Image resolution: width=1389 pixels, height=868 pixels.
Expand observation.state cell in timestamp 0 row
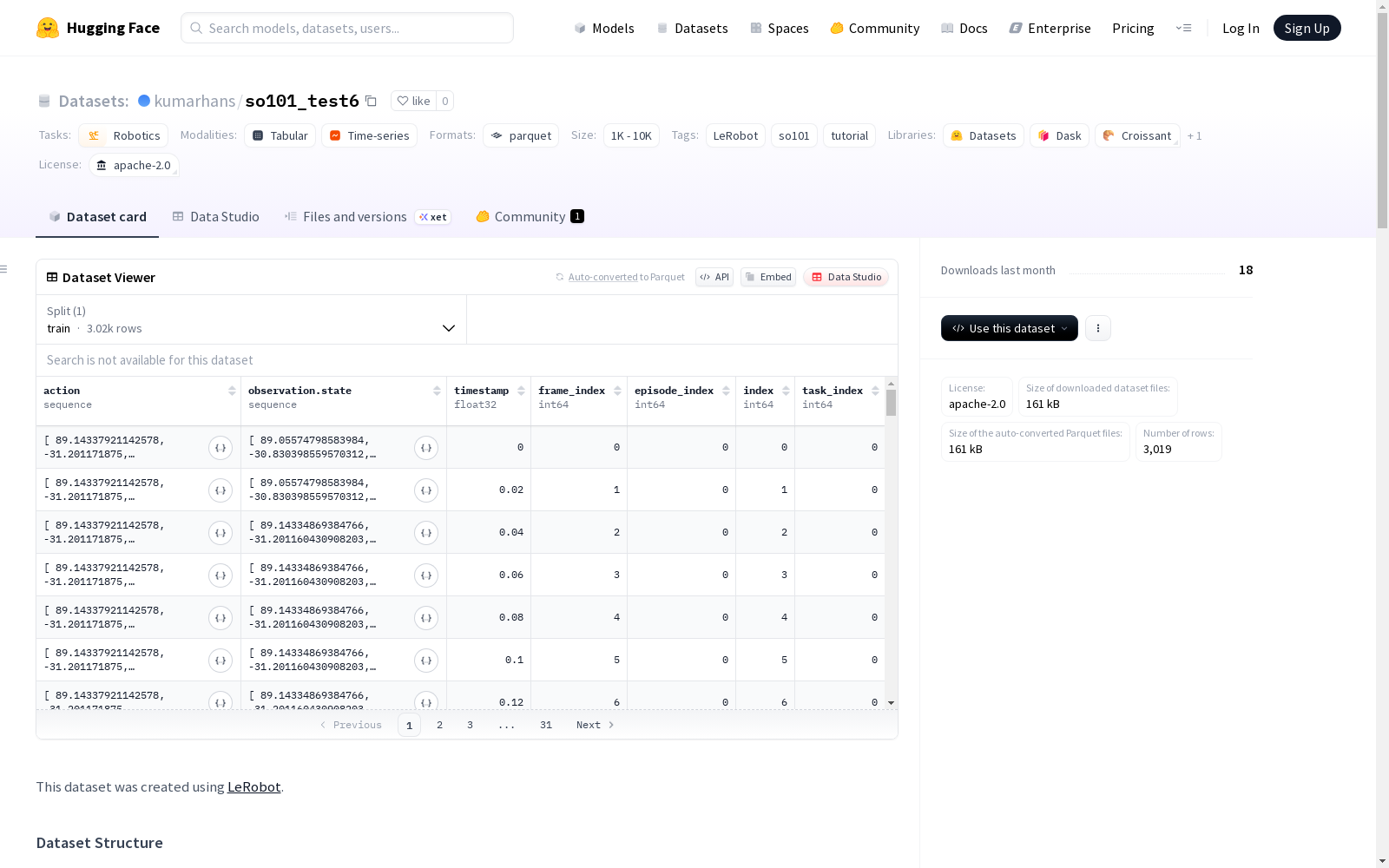pyautogui.click(x=426, y=448)
